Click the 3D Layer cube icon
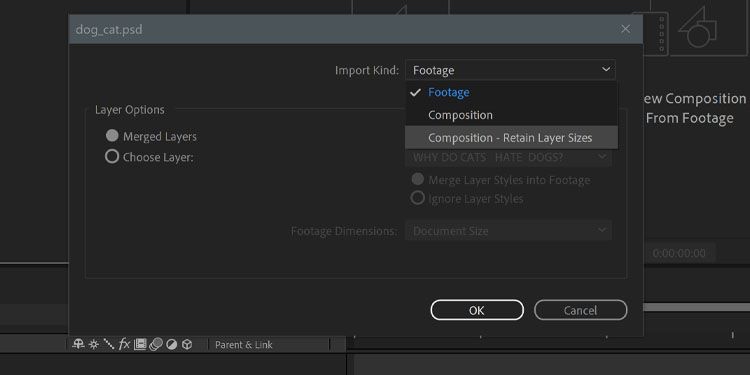Screen dimensions: 750x375 pyautogui.click(x=187, y=344)
